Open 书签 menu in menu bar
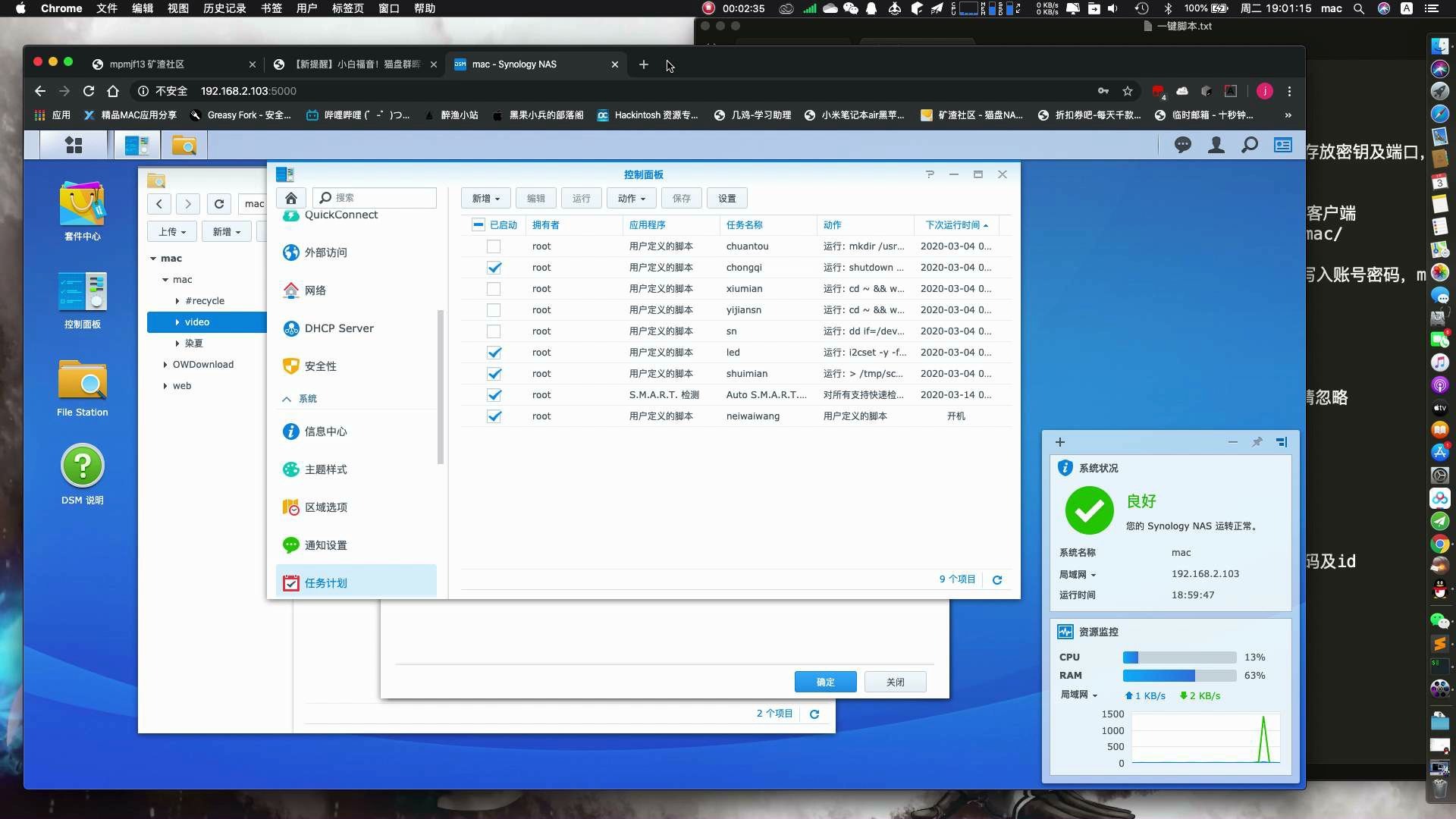The image size is (1456, 819). point(271,8)
